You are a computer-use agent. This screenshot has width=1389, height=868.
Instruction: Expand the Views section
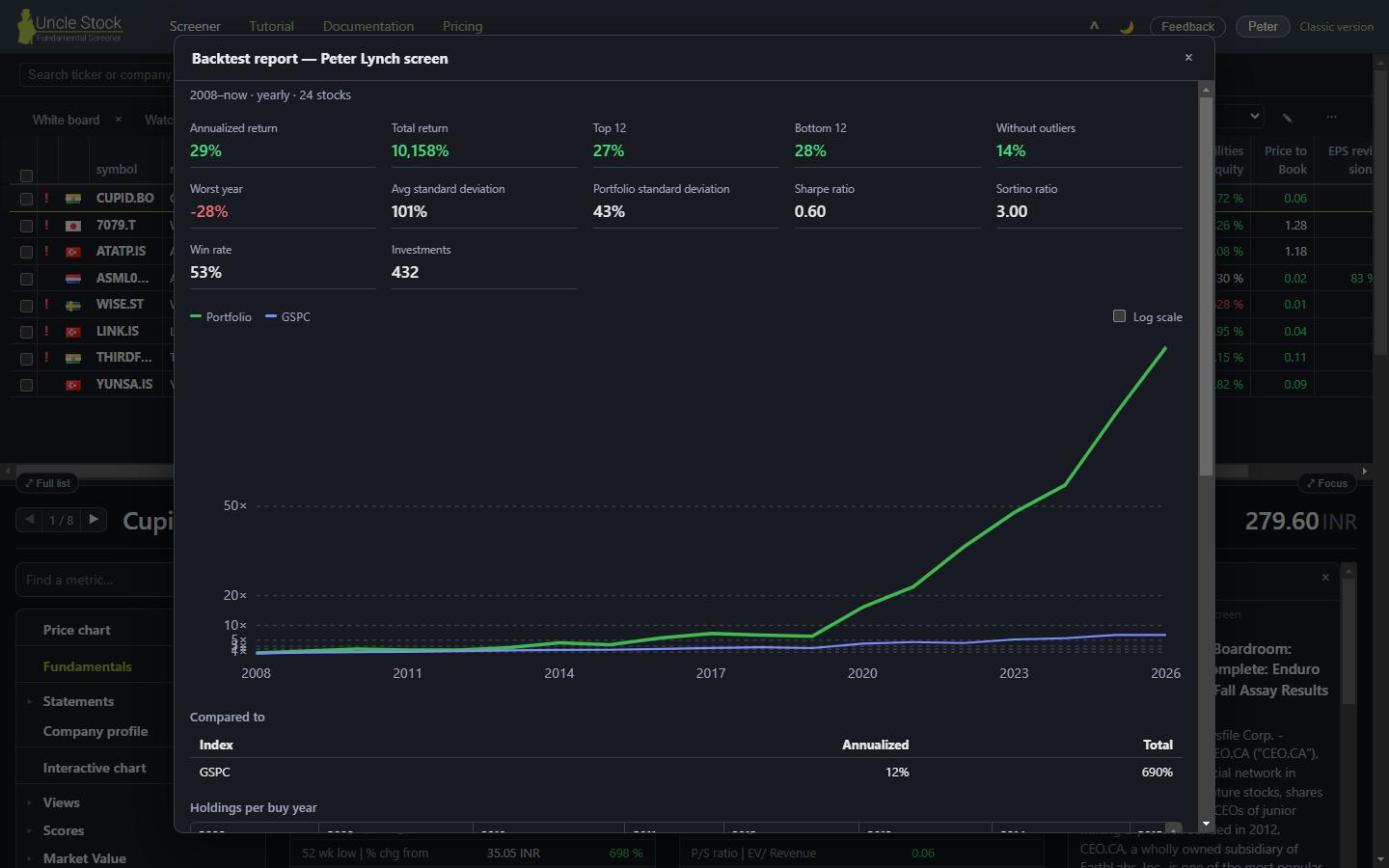pyautogui.click(x=29, y=802)
